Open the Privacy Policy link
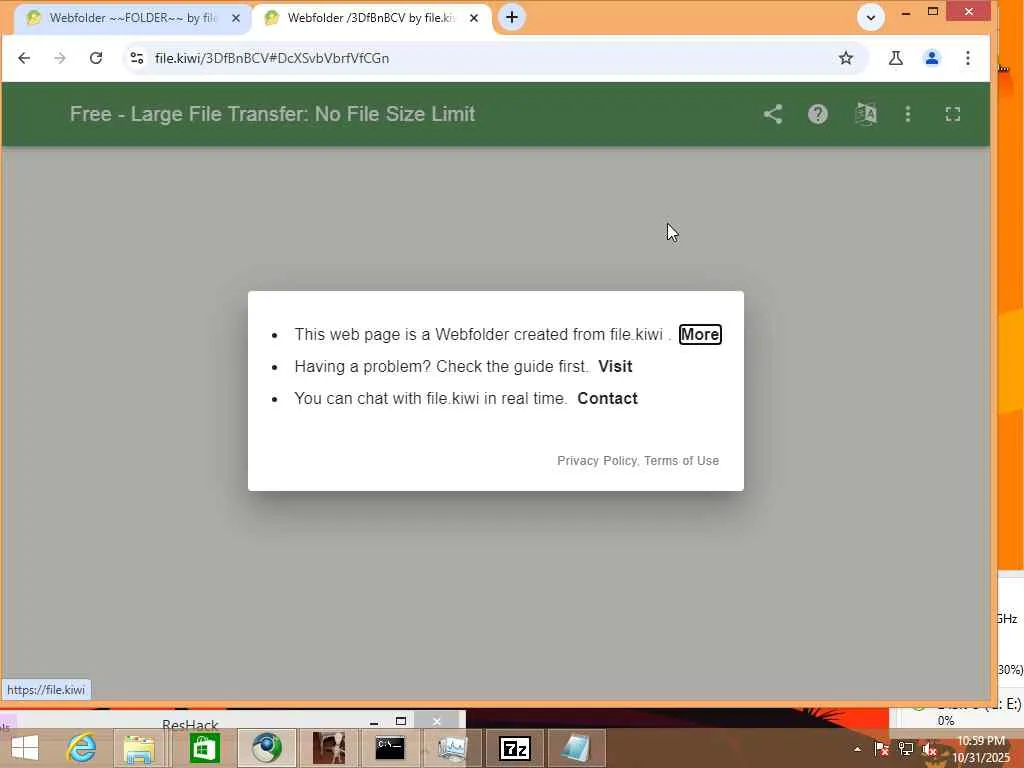The width and height of the screenshot is (1024, 768). pyautogui.click(x=597, y=461)
